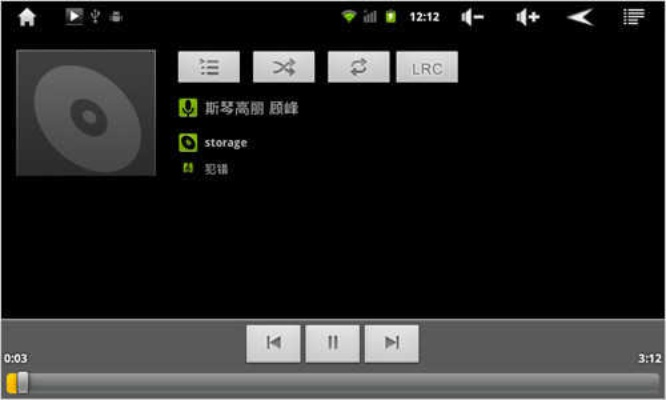The height and width of the screenshot is (400, 666).
Task: Toggle shuffle playback mode
Action: coord(284,67)
